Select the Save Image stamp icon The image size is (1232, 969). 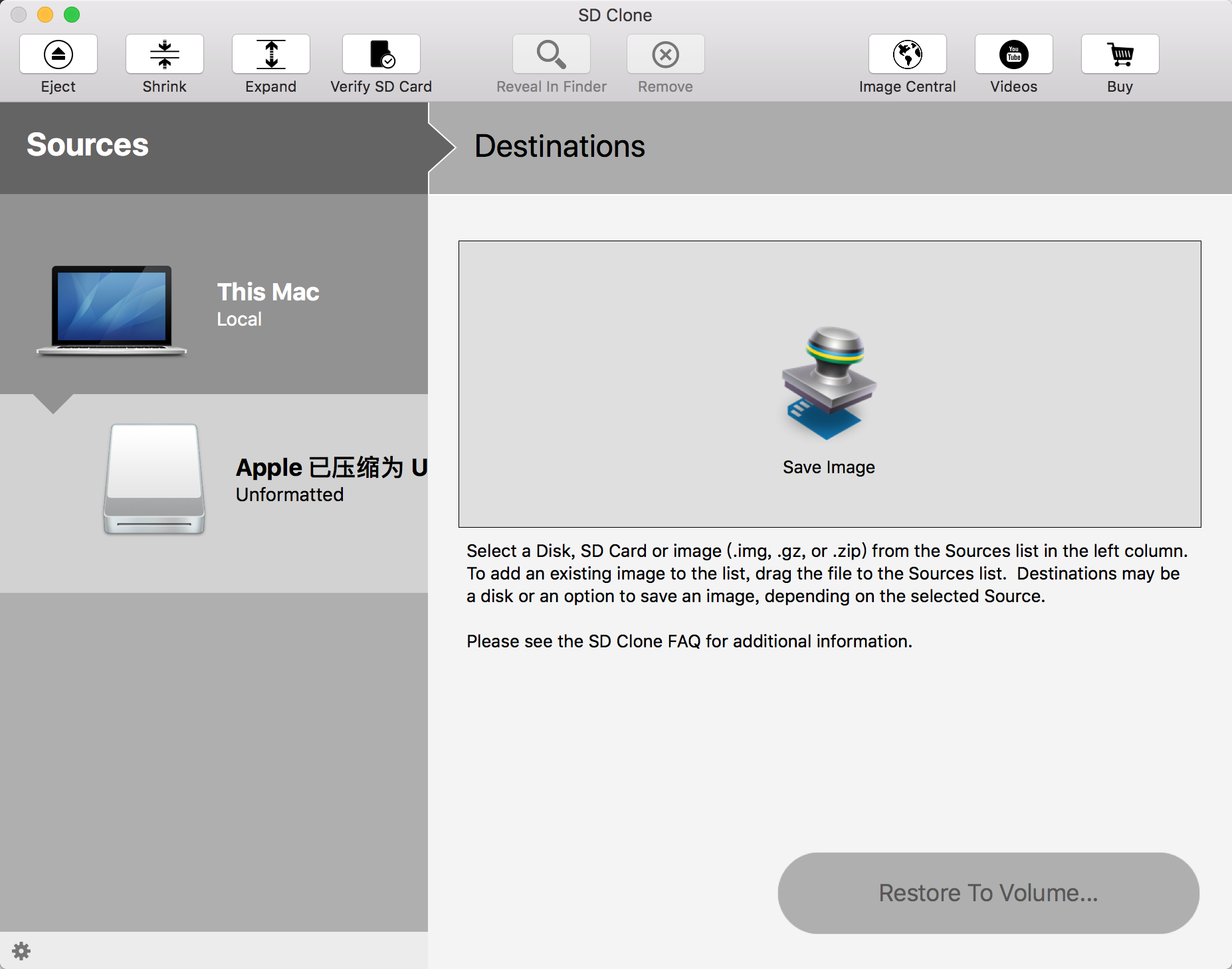(829, 383)
